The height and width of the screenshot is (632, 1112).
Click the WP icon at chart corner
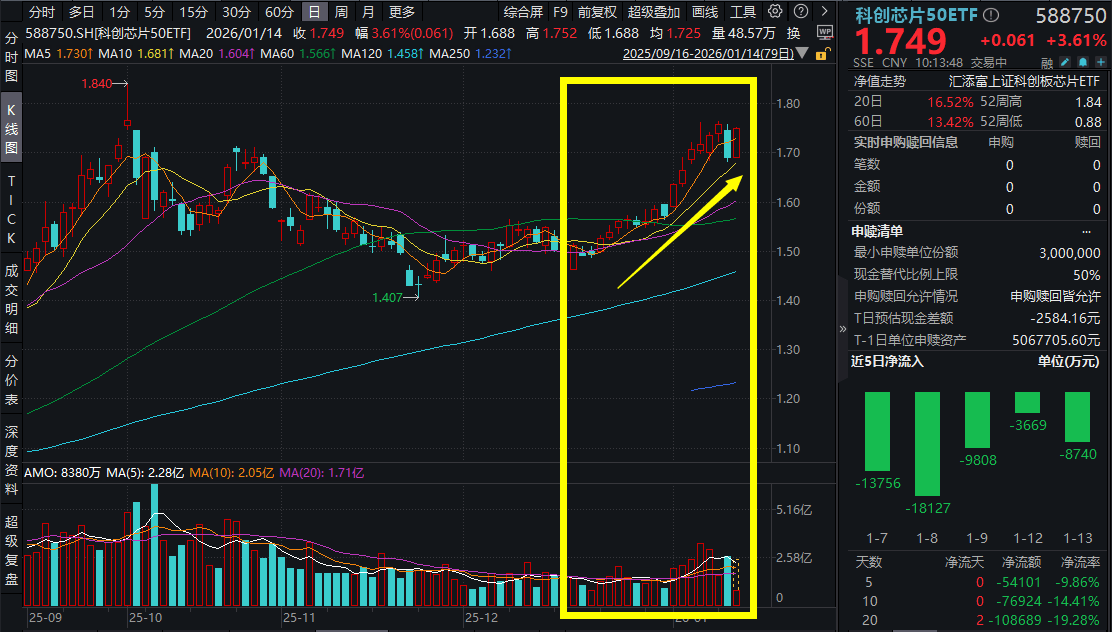(824, 32)
